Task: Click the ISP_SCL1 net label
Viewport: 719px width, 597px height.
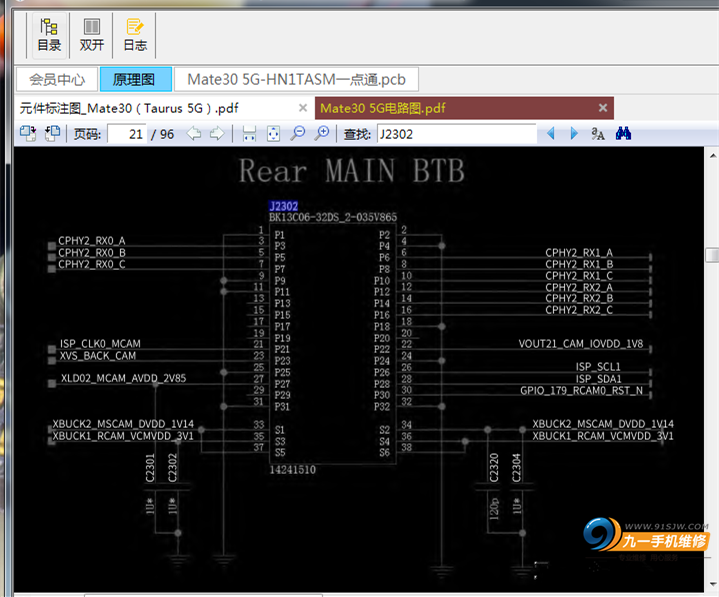Action: tap(598, 367)
